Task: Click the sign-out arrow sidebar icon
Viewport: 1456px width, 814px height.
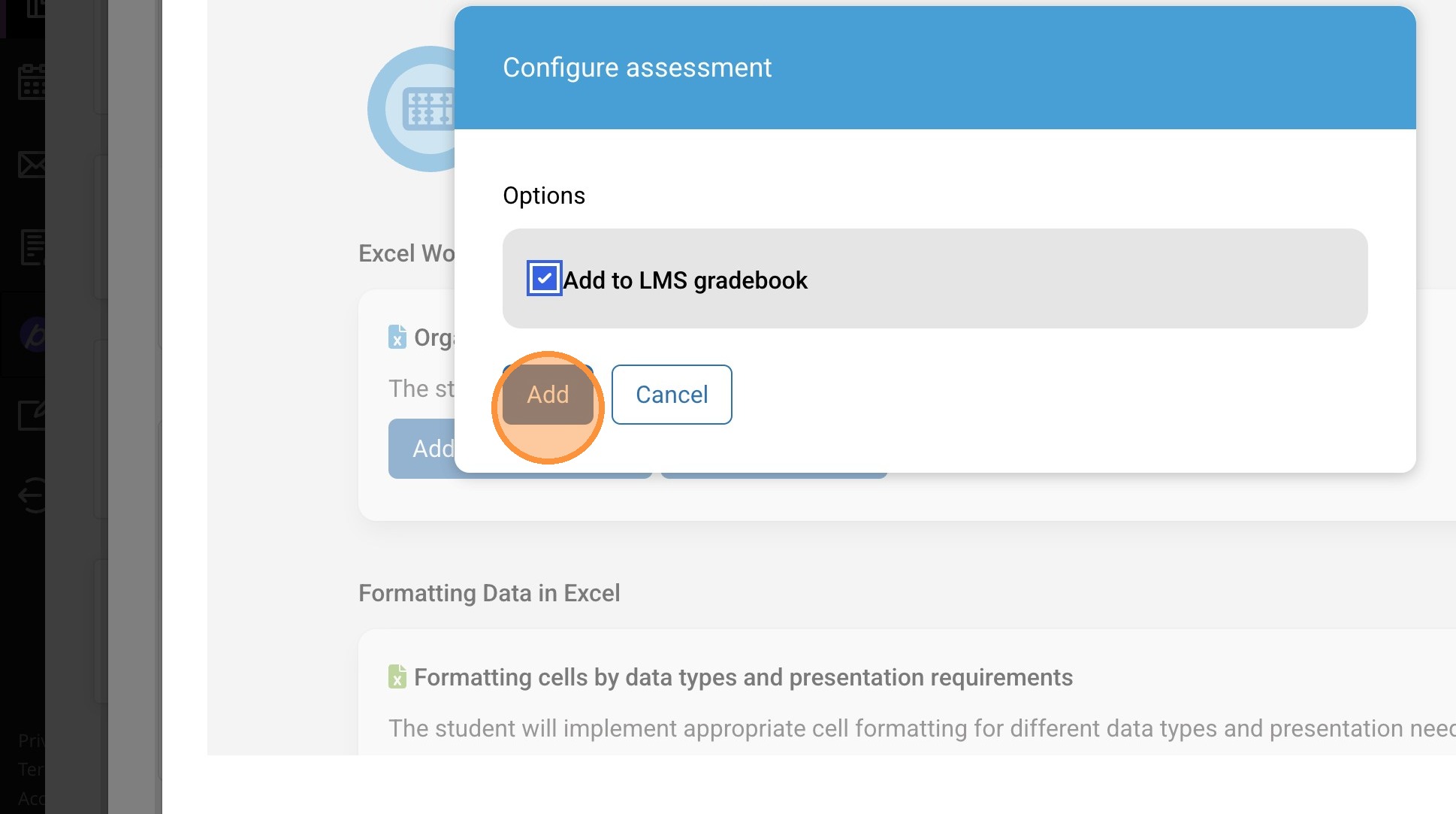Action: (x=32, y=495)
